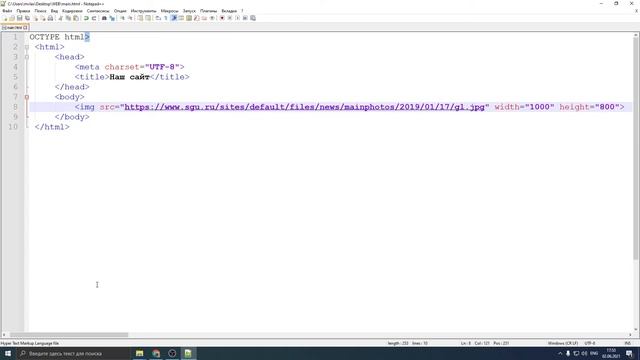The width and height of the screenshot is (640, 360).
Task: Open the Запуск menu
Action: [189, 11]
